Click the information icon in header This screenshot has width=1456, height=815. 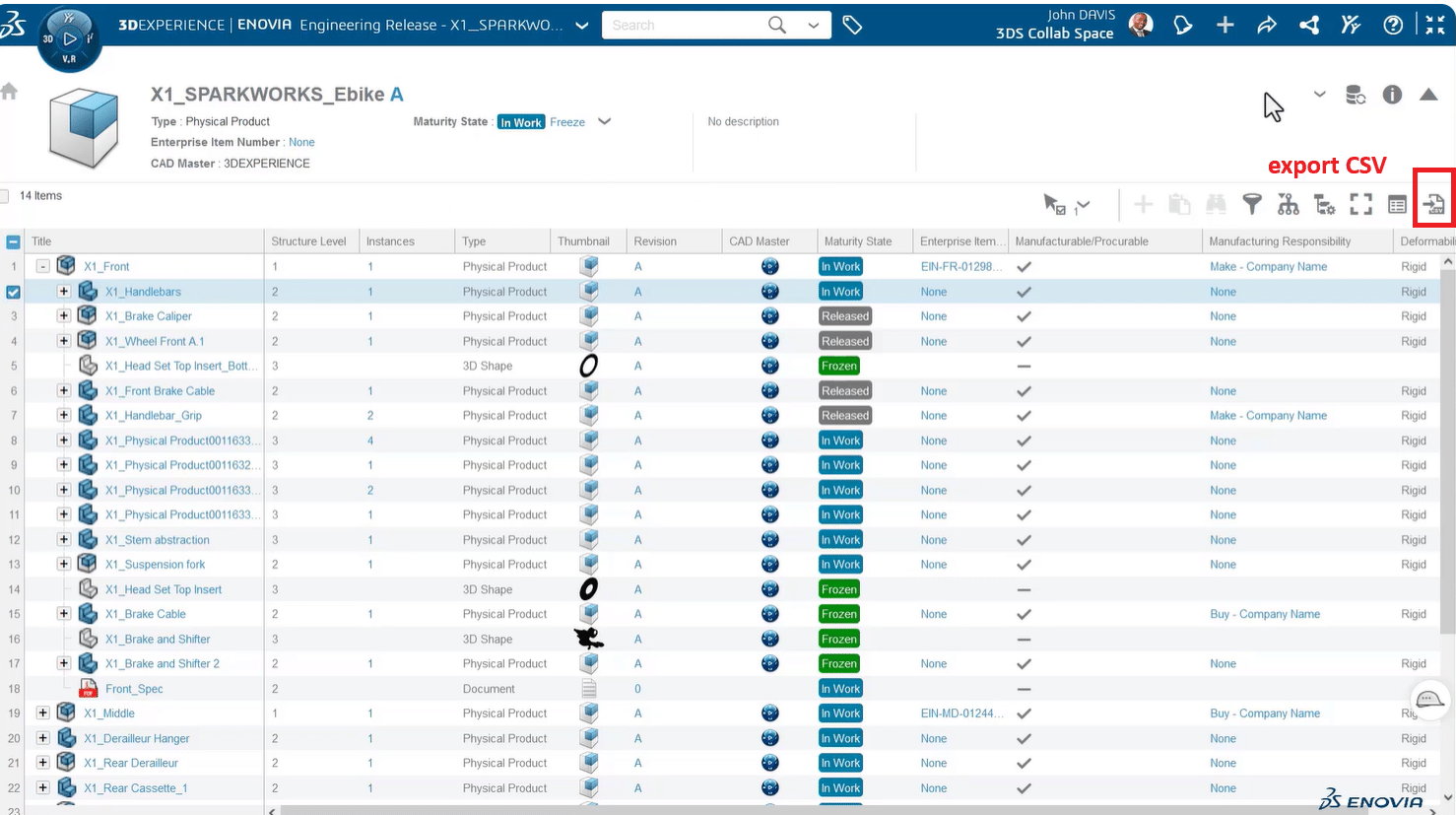pos(1392,95)
